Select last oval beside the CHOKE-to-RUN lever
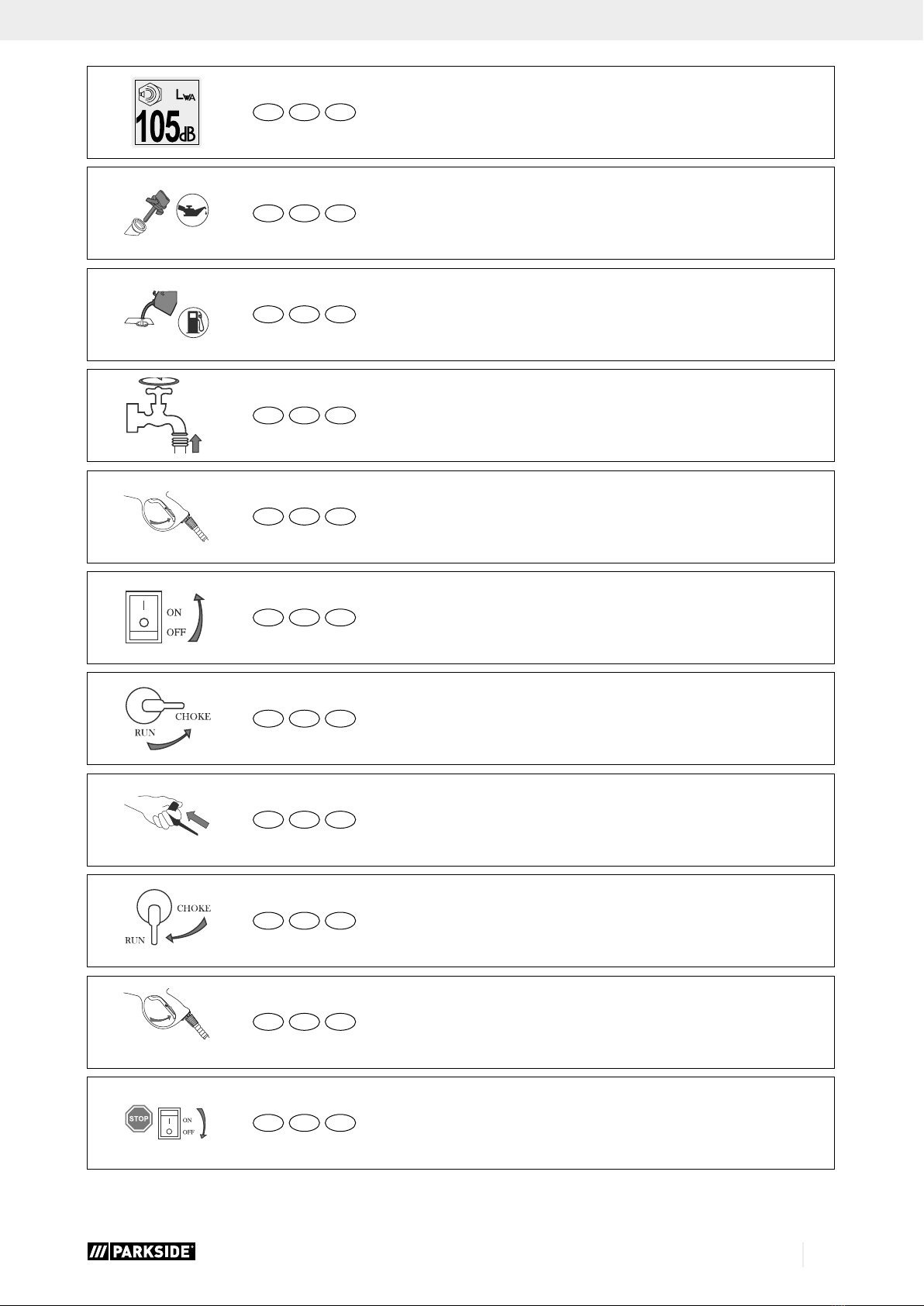Screen dimensions: 924x1306 [341, 921]
